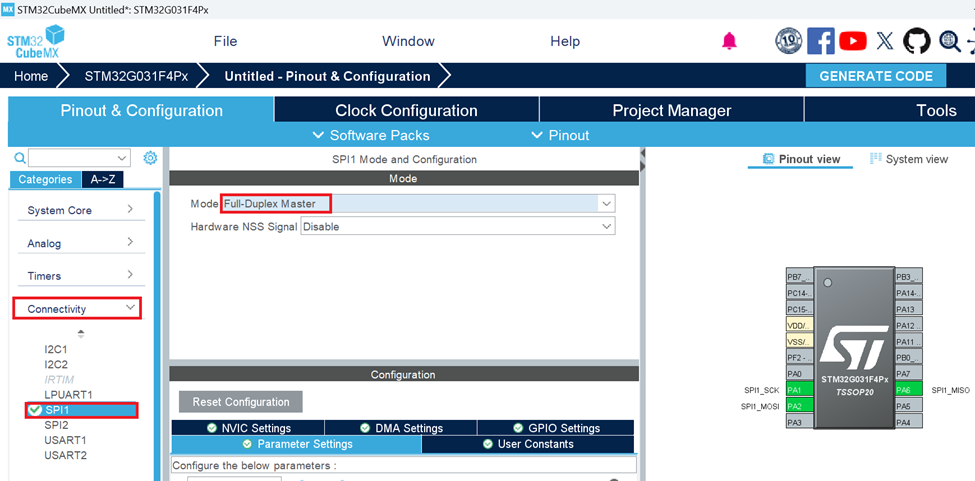Image resolution: width=975 pixels, height=481 pixels.
Task: Open the GPIO Settings tab
Action: click(x=556, y=428)
